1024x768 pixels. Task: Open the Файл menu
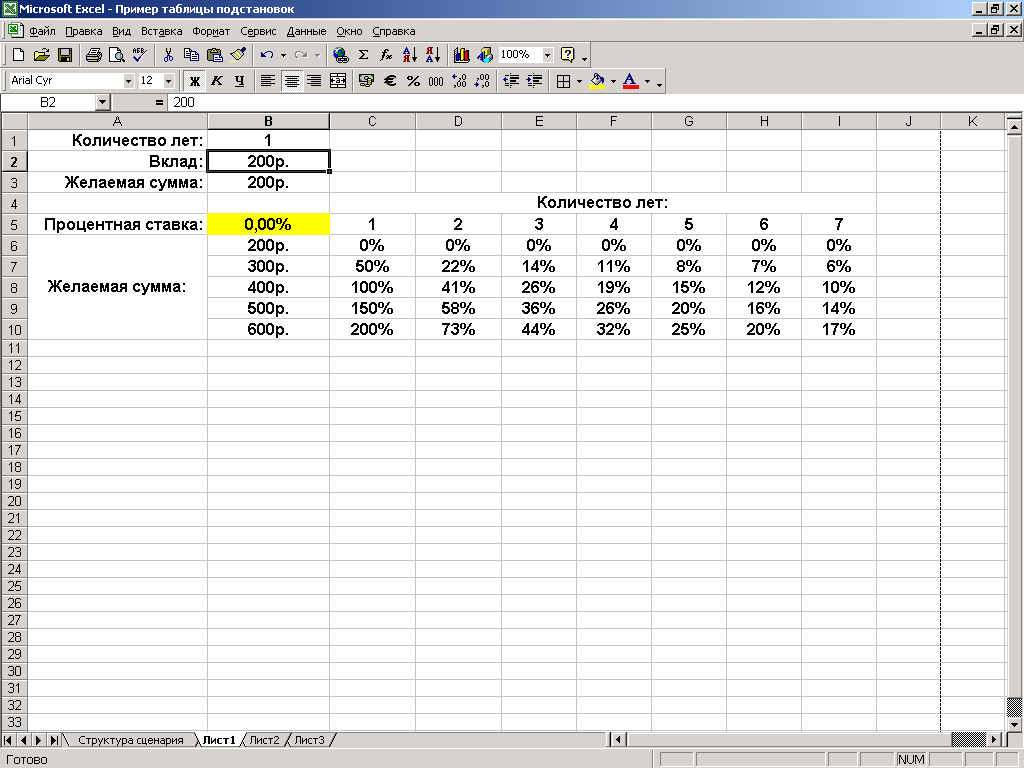coord(42,31)
